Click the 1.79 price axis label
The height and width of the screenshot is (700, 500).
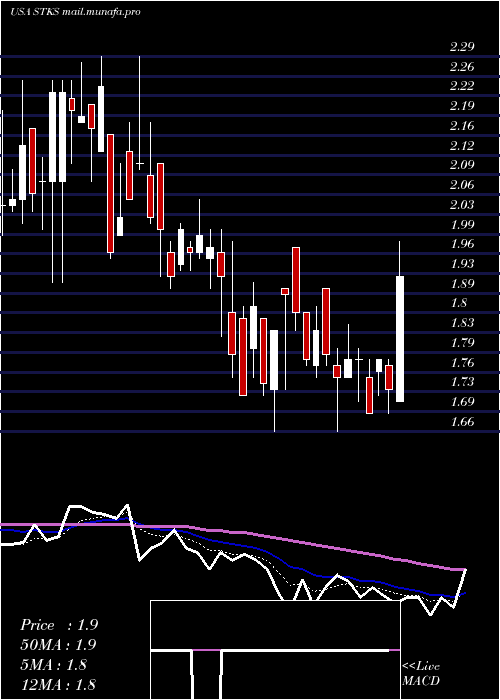[x=462, y=342]
